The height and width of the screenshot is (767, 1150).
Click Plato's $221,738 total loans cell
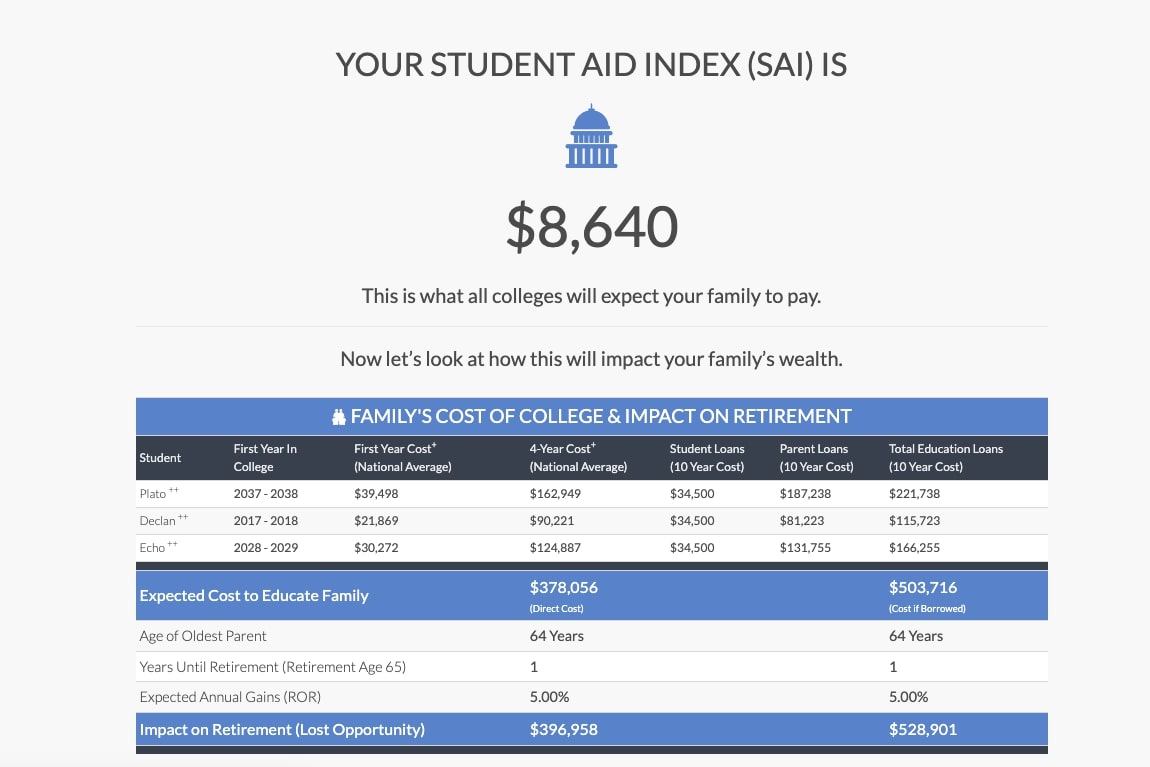(x=914, y=493)
